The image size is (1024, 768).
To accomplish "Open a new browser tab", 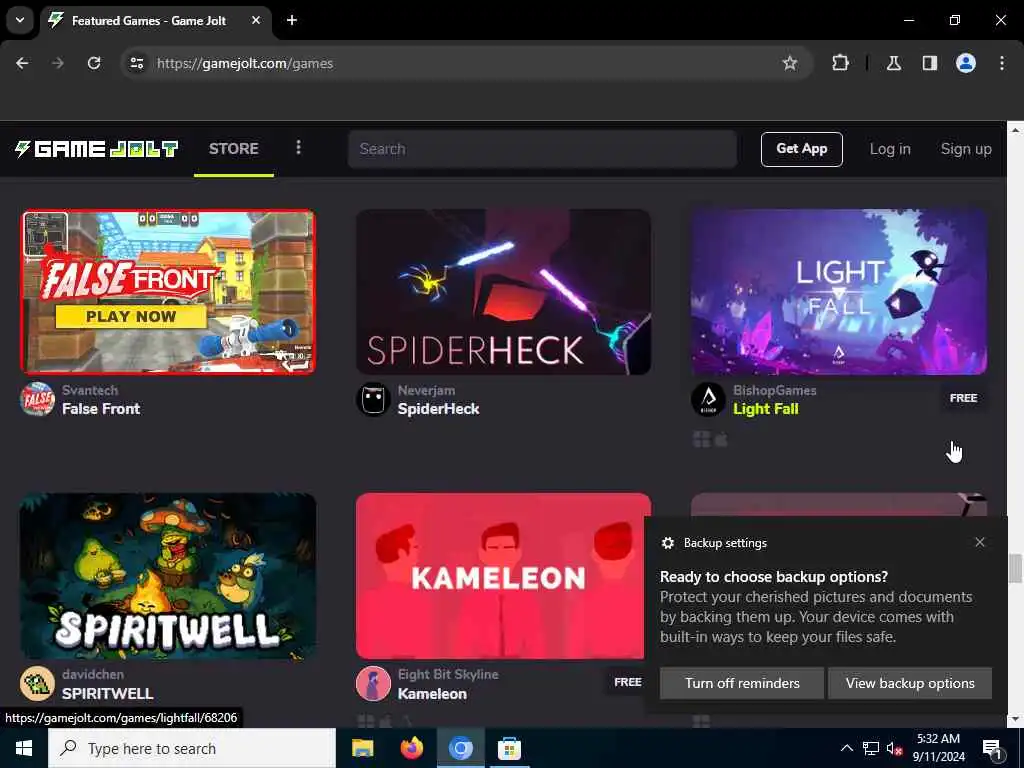I will click(291, 20).
